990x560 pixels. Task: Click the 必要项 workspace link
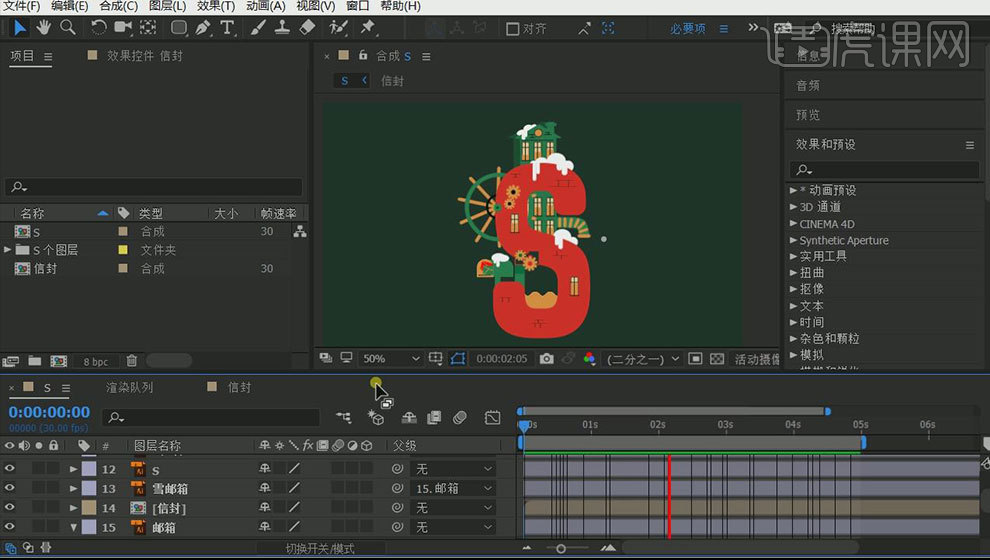[688, 29]
